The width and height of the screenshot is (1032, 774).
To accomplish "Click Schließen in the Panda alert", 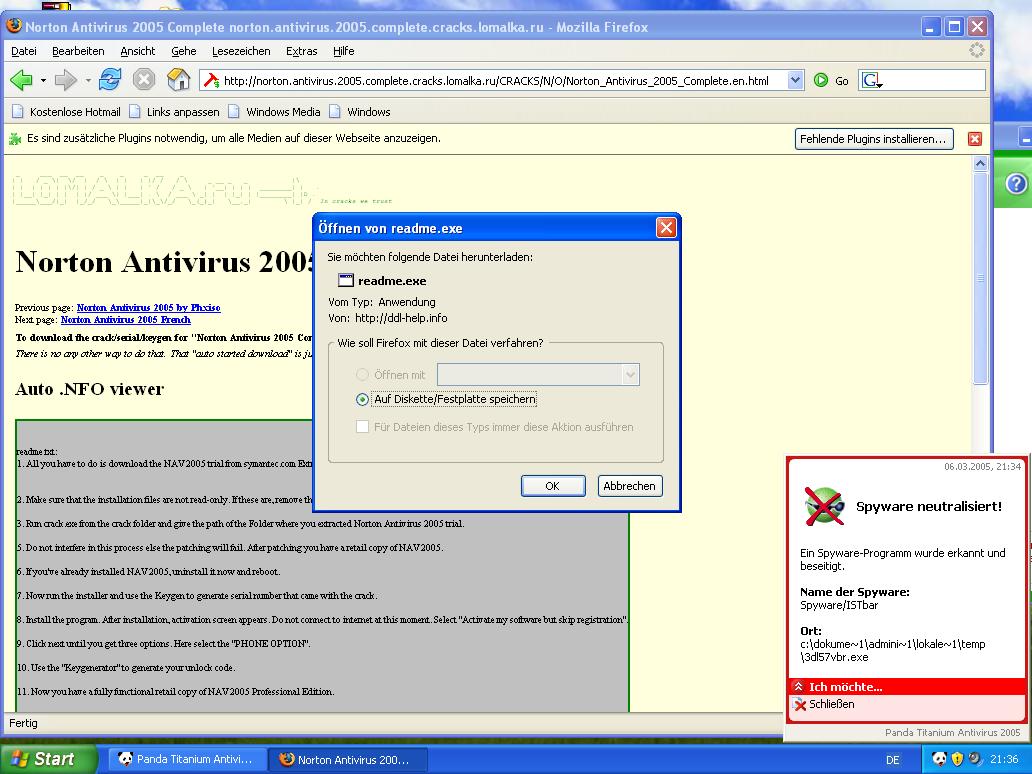I will point(832,704).
